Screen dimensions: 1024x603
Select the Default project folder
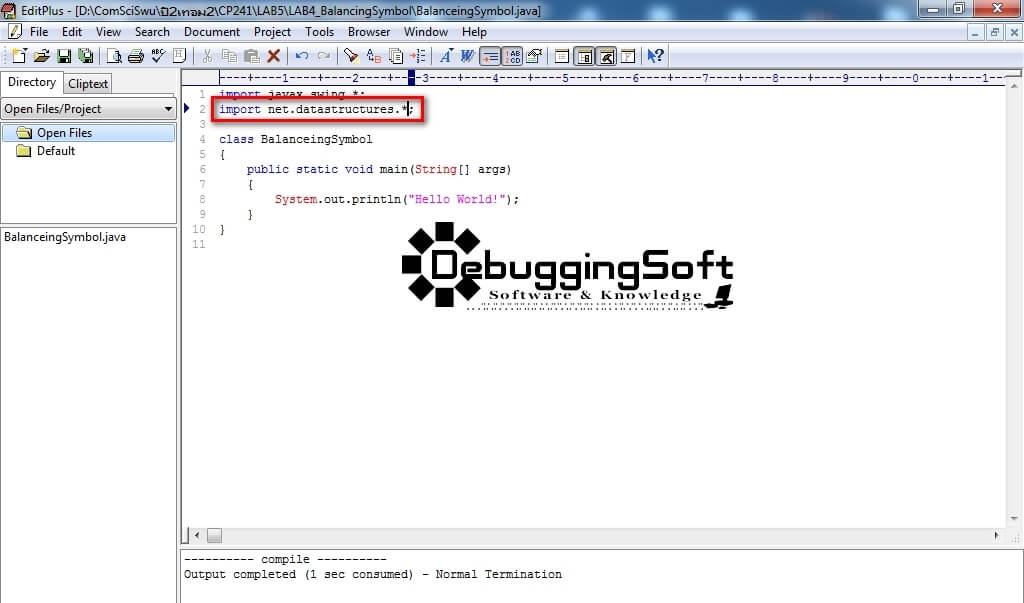(x=46, y=151)
